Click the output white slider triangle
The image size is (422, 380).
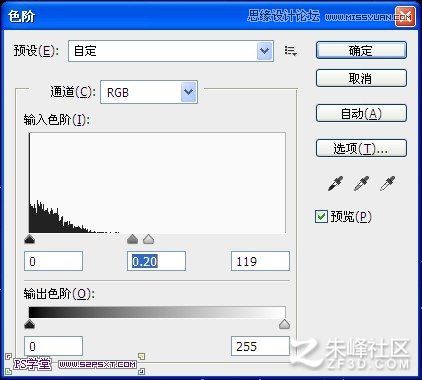[284, 324]
